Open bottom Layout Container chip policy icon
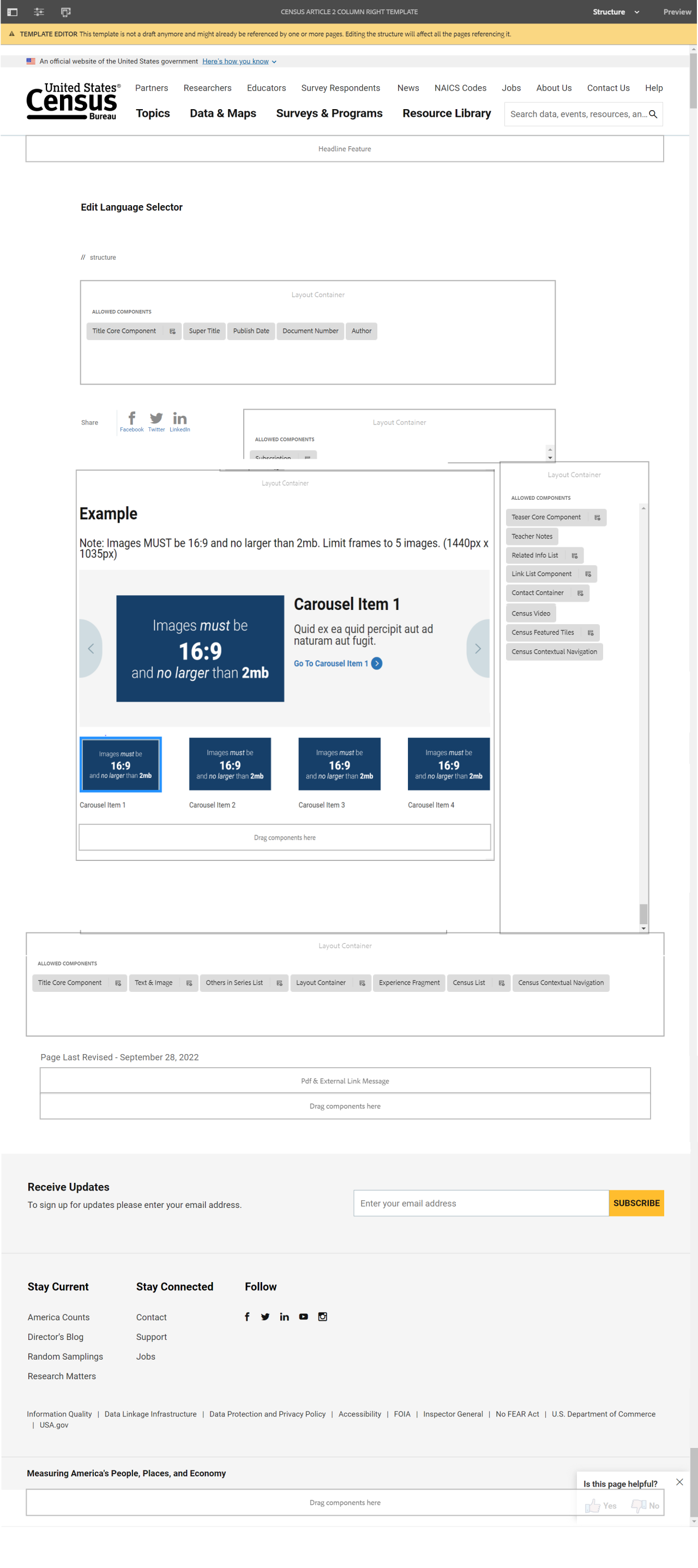698x1568 pixels. click(x=362, y=983)
